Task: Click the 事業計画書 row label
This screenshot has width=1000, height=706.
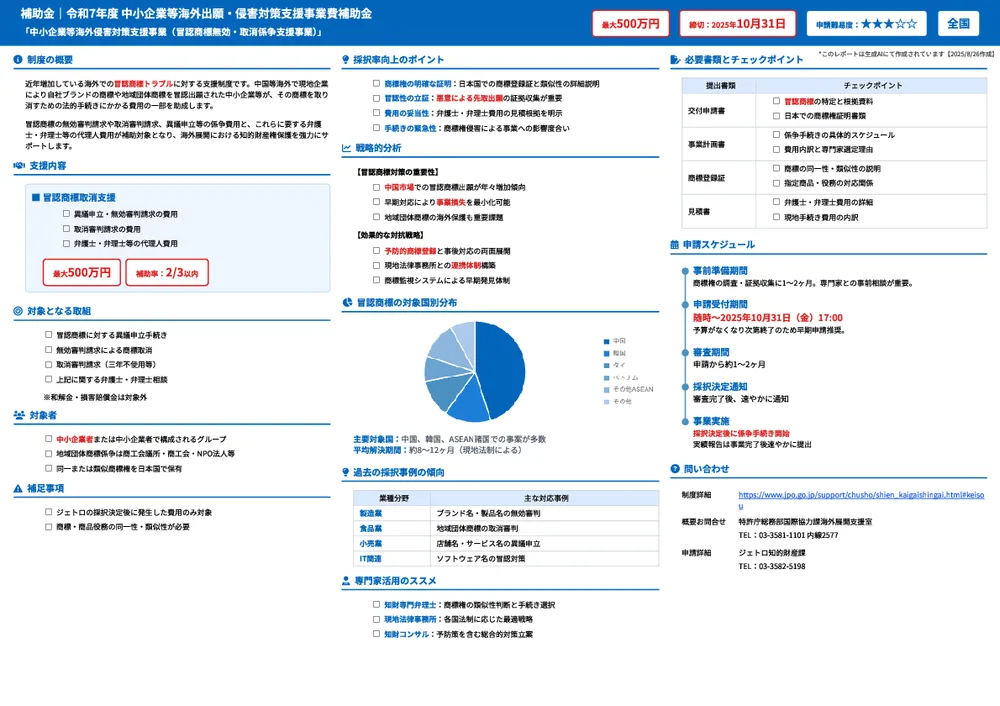Action: coord(706,144)
